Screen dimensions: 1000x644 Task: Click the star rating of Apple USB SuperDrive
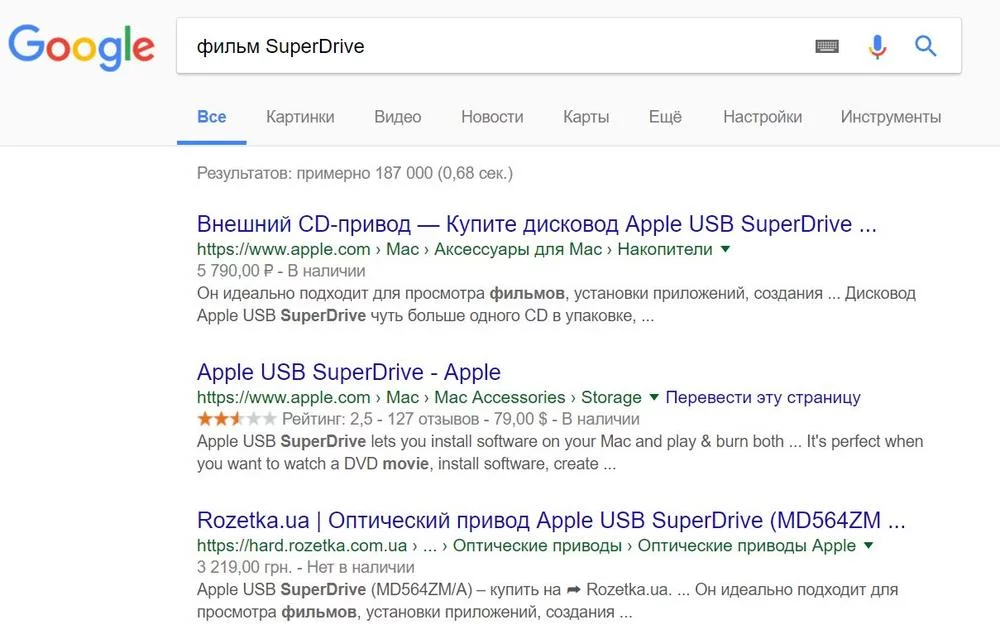point(237,419)
